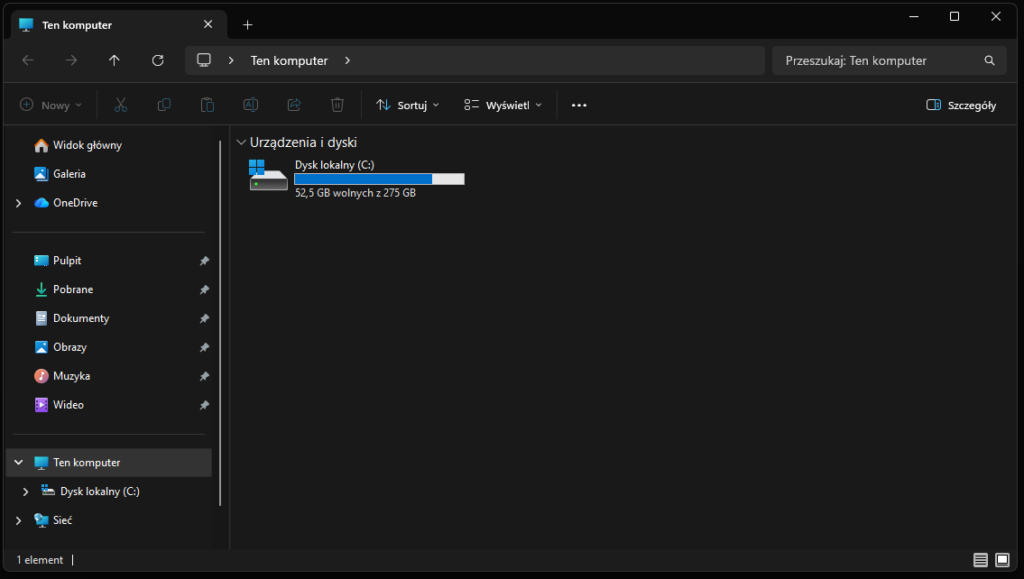Click the Rename icon in toolbar
The height and width of the screenshot is (579, 1024).
coord(251,105)
